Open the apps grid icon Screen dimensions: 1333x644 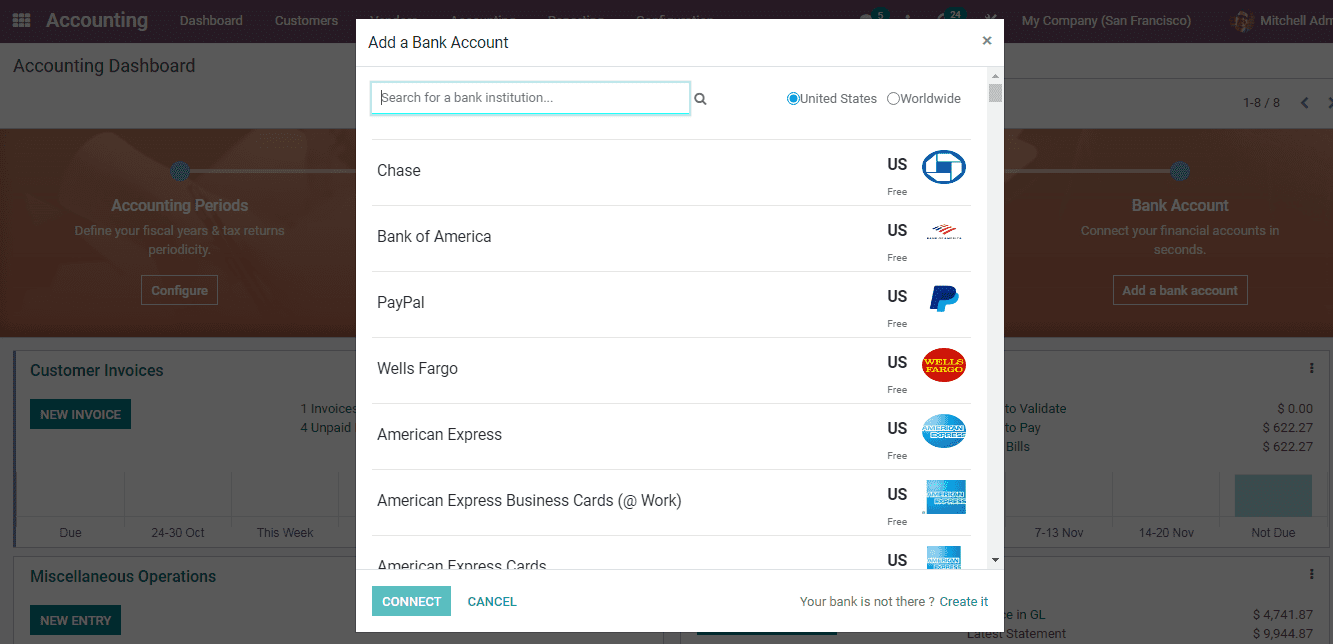[21, 19]
